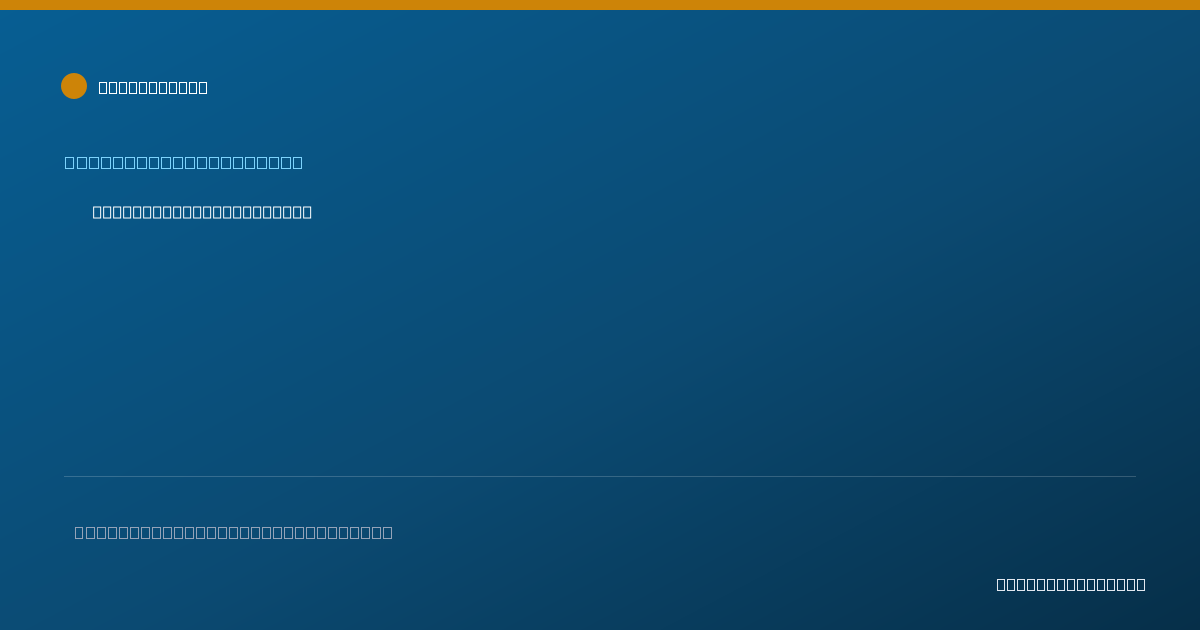This screenshot has width=1200, height=630.
Task: Click middle of the gray footer sentence
Action: [x=234, y=532]
